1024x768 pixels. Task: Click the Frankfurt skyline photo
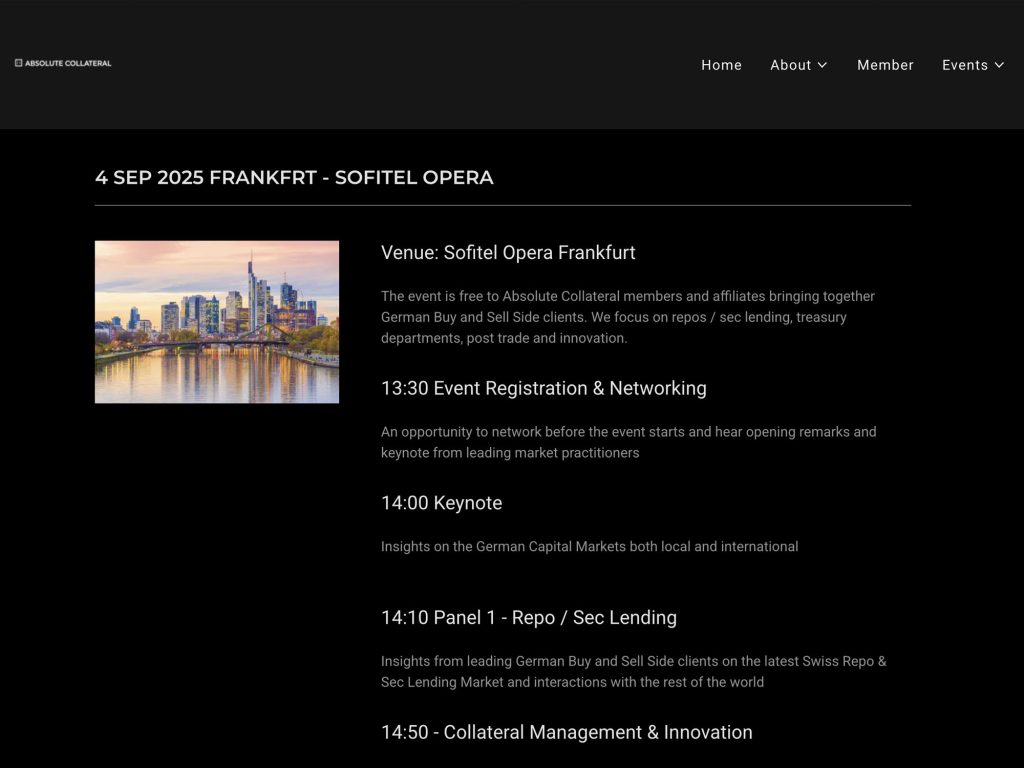(216, 321)
